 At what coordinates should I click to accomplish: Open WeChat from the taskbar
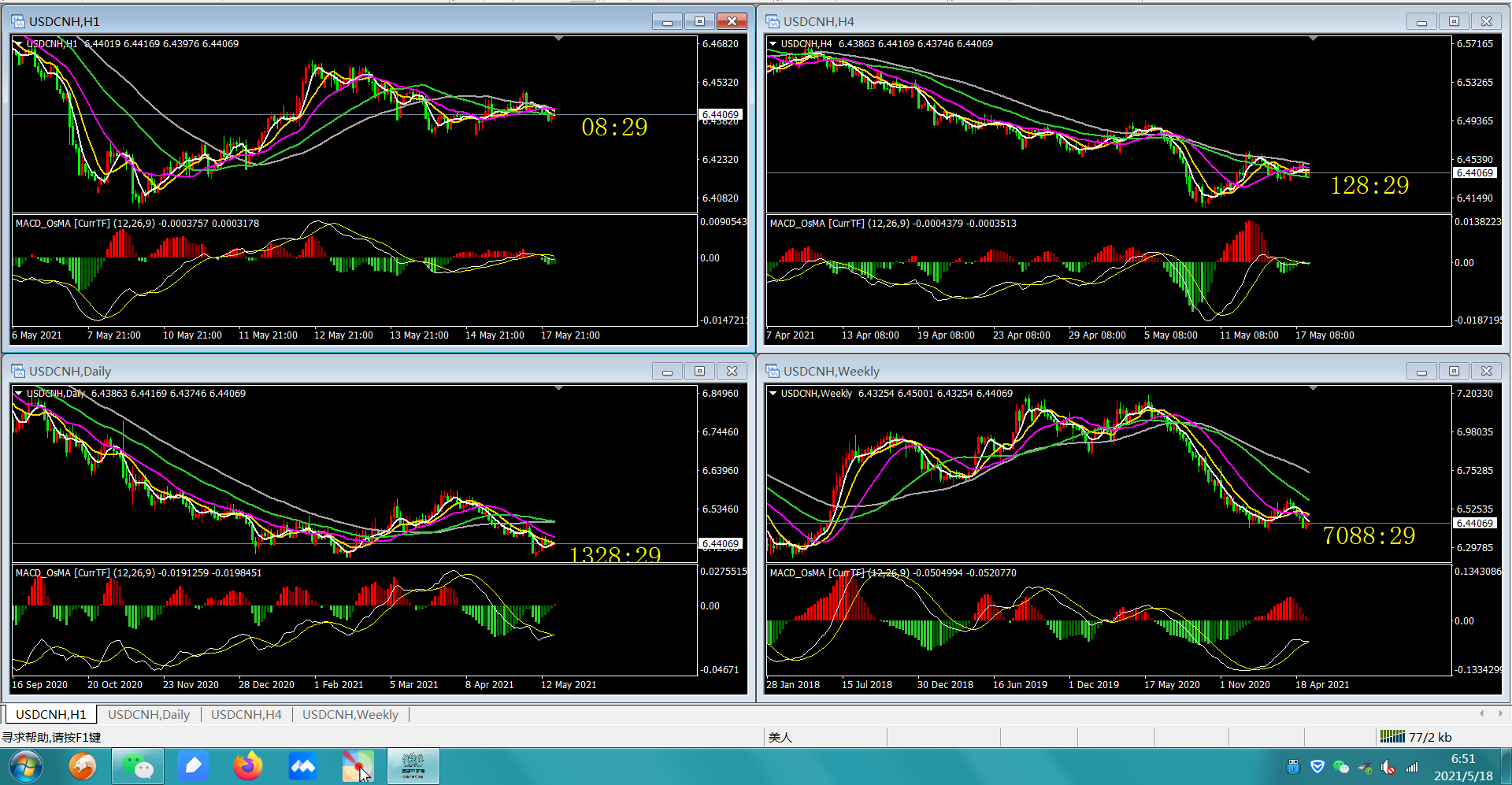(138, 766)
